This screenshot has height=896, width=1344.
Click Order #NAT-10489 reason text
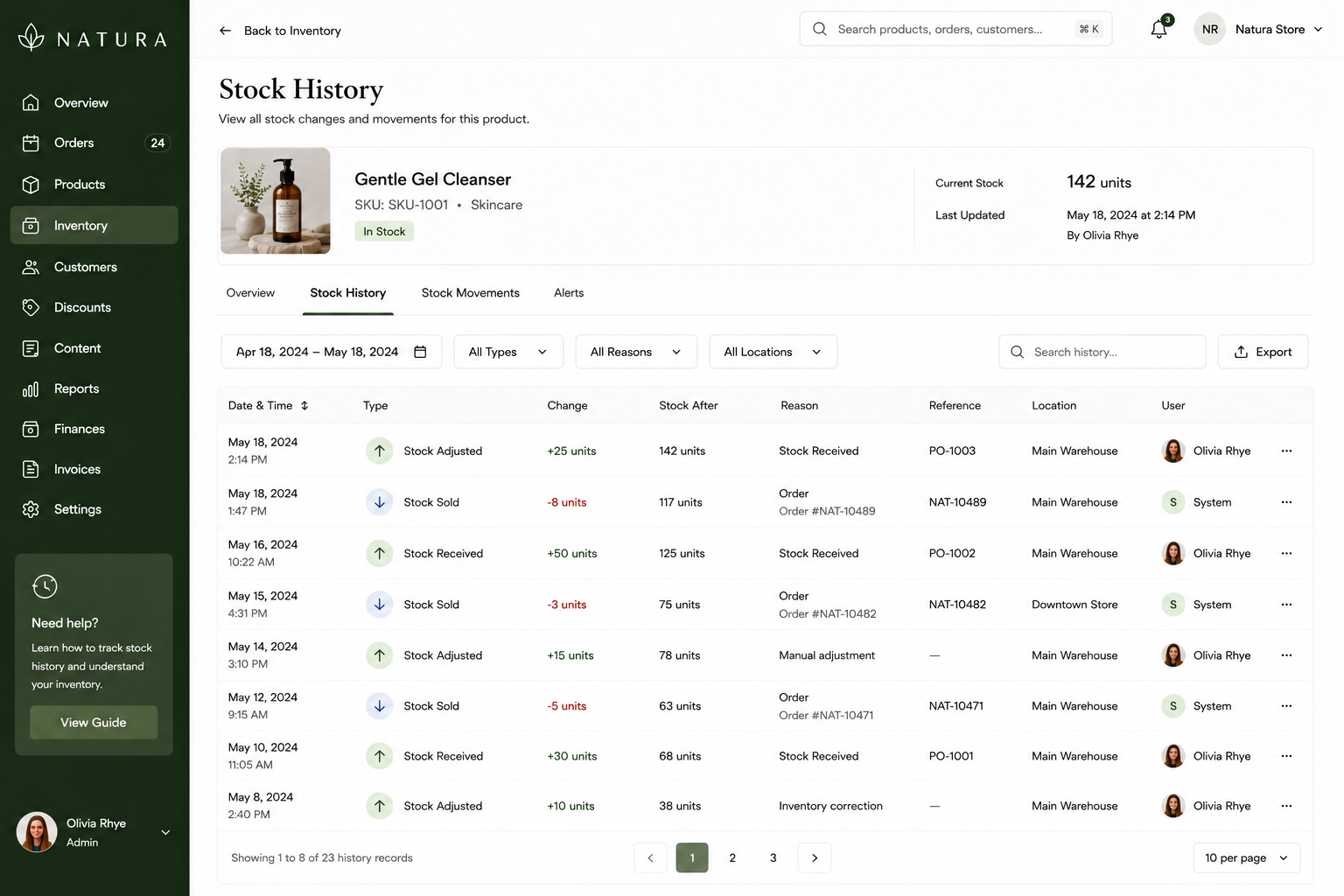click(x=827, y=511)
